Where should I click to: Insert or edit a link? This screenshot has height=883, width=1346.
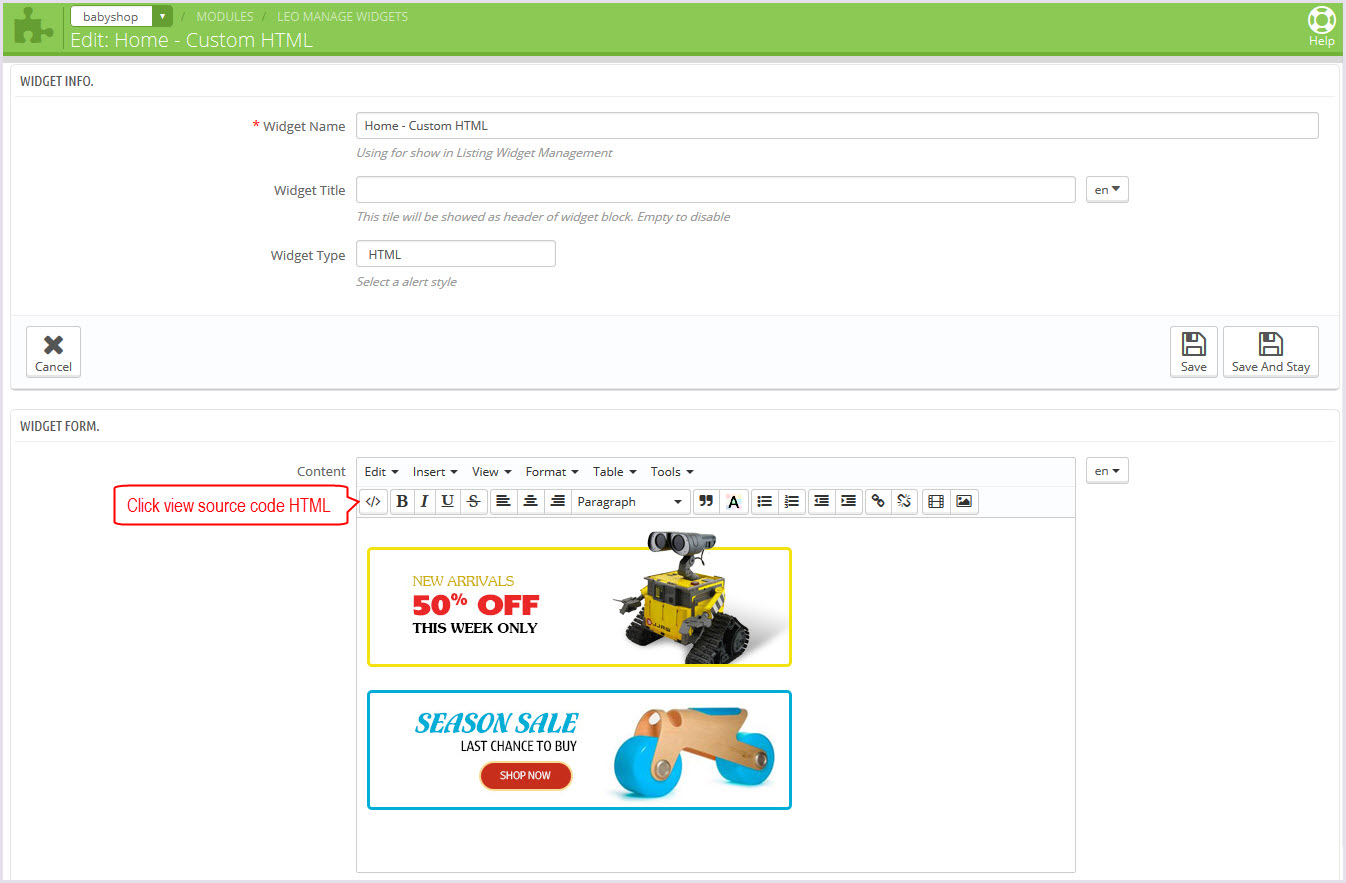pyautogui.click(x=878, y=501)
